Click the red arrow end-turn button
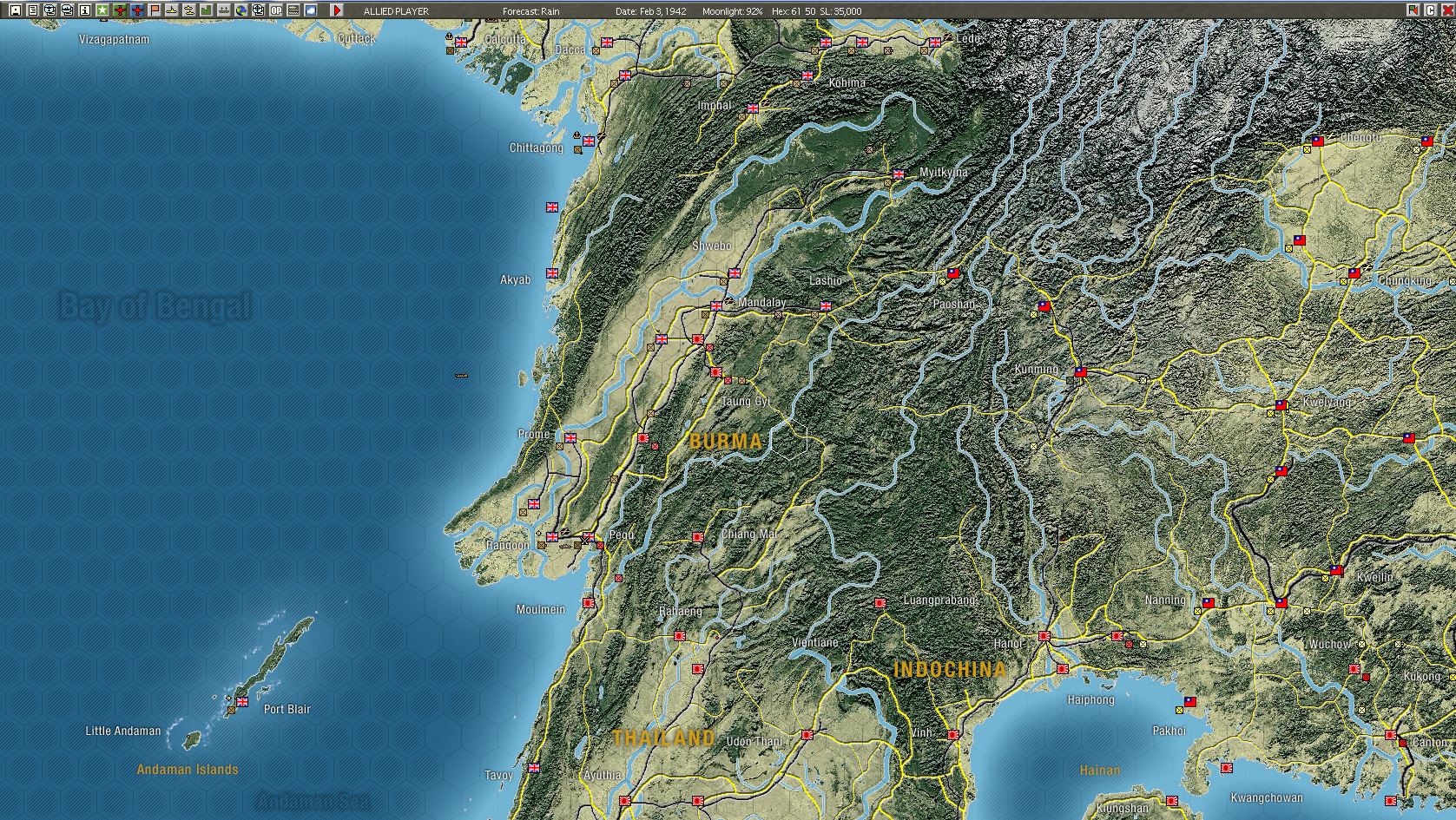Image resolution: width=1456 pixels, height=820 pixels. pos(337,10)
